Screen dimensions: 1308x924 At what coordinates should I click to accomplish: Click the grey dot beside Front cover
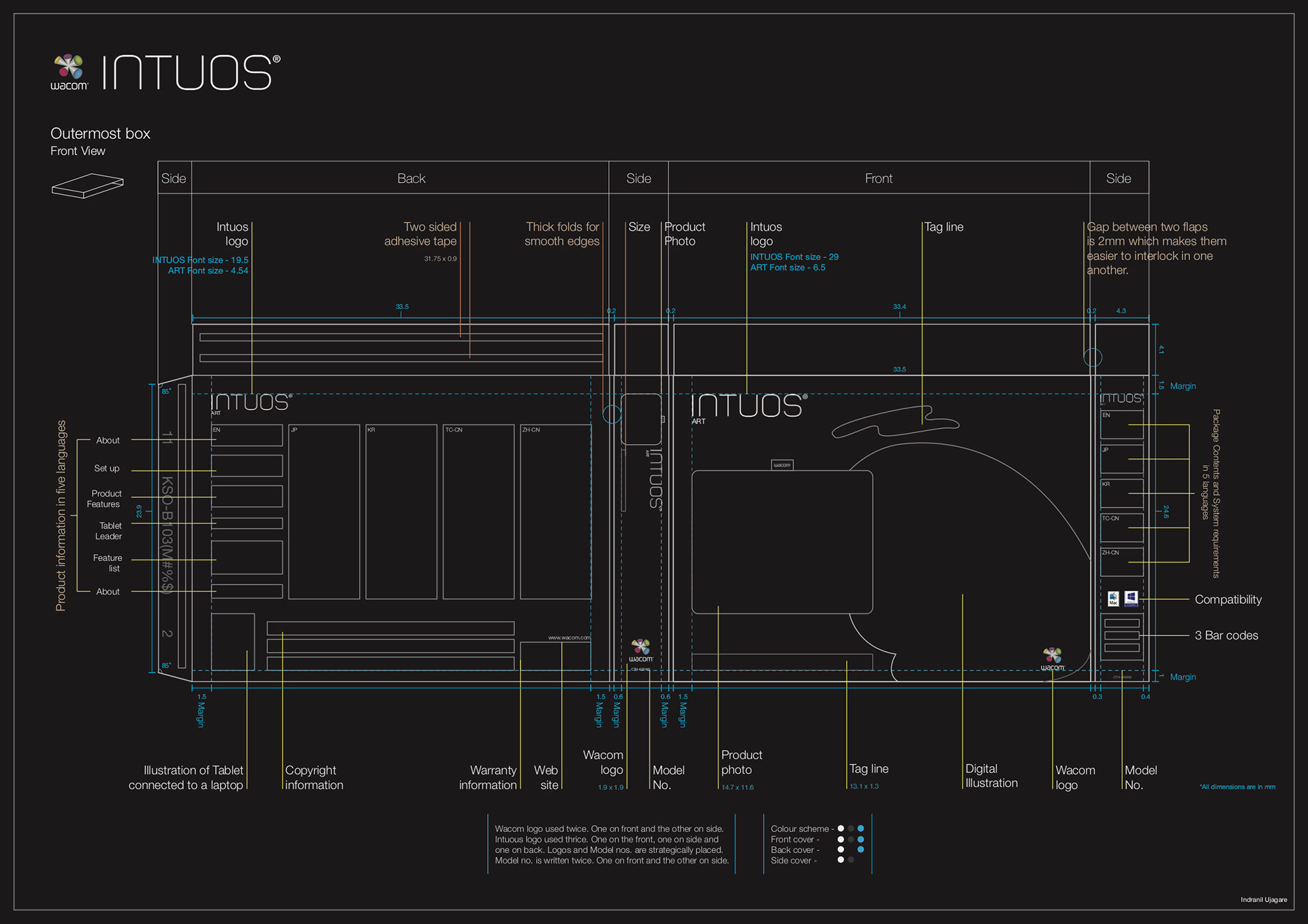pyautogui.click(x=851, y=840)
